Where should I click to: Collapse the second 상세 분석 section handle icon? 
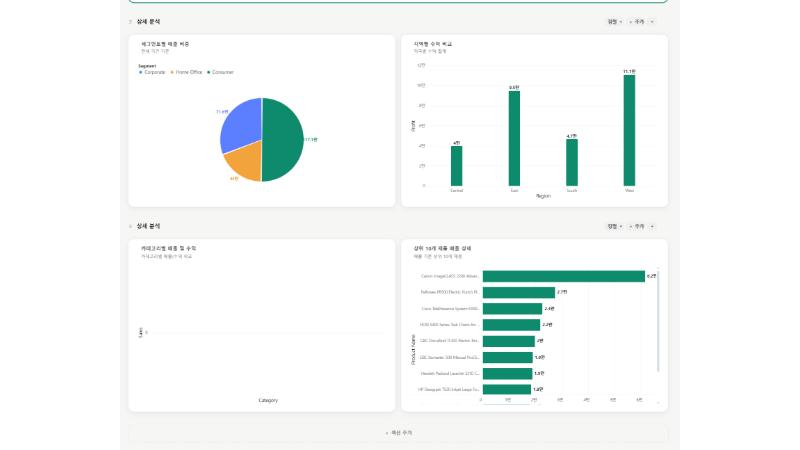click(131, 226)
